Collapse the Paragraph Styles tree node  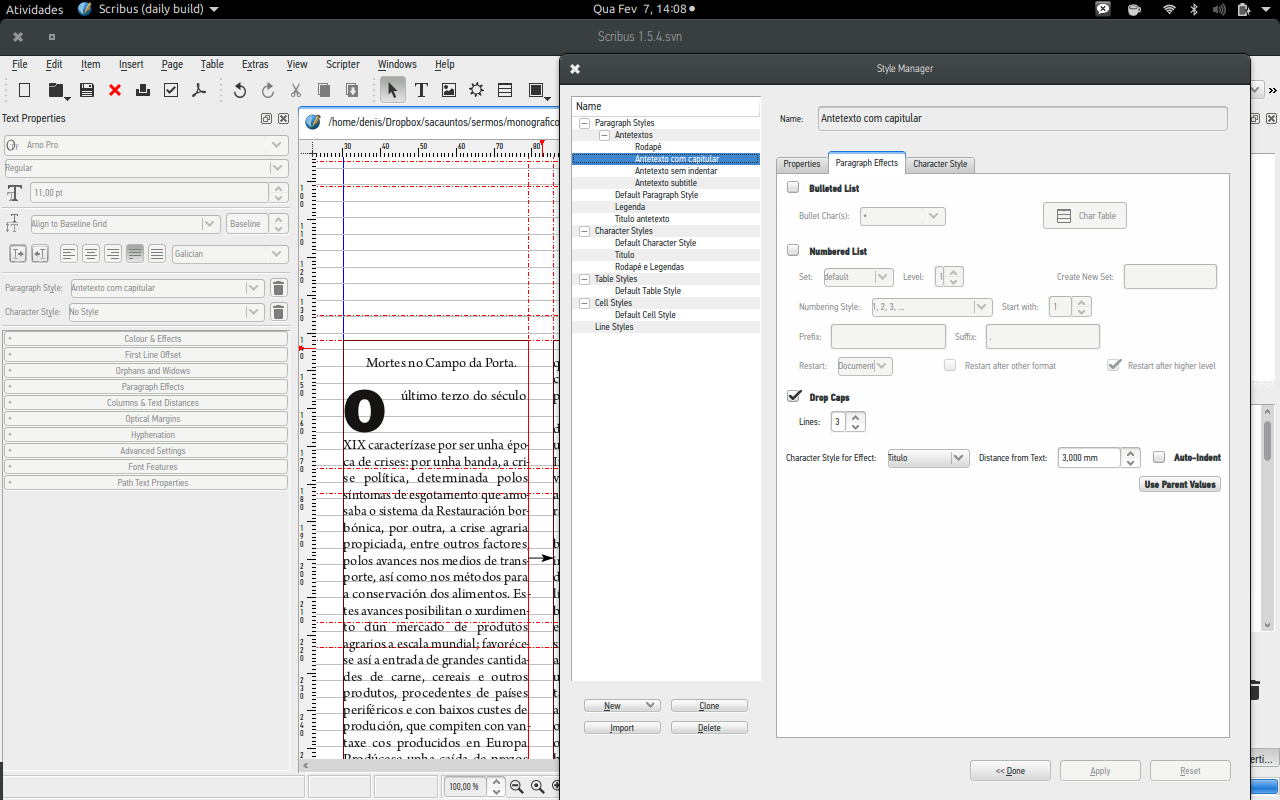(x=584, y=123)
